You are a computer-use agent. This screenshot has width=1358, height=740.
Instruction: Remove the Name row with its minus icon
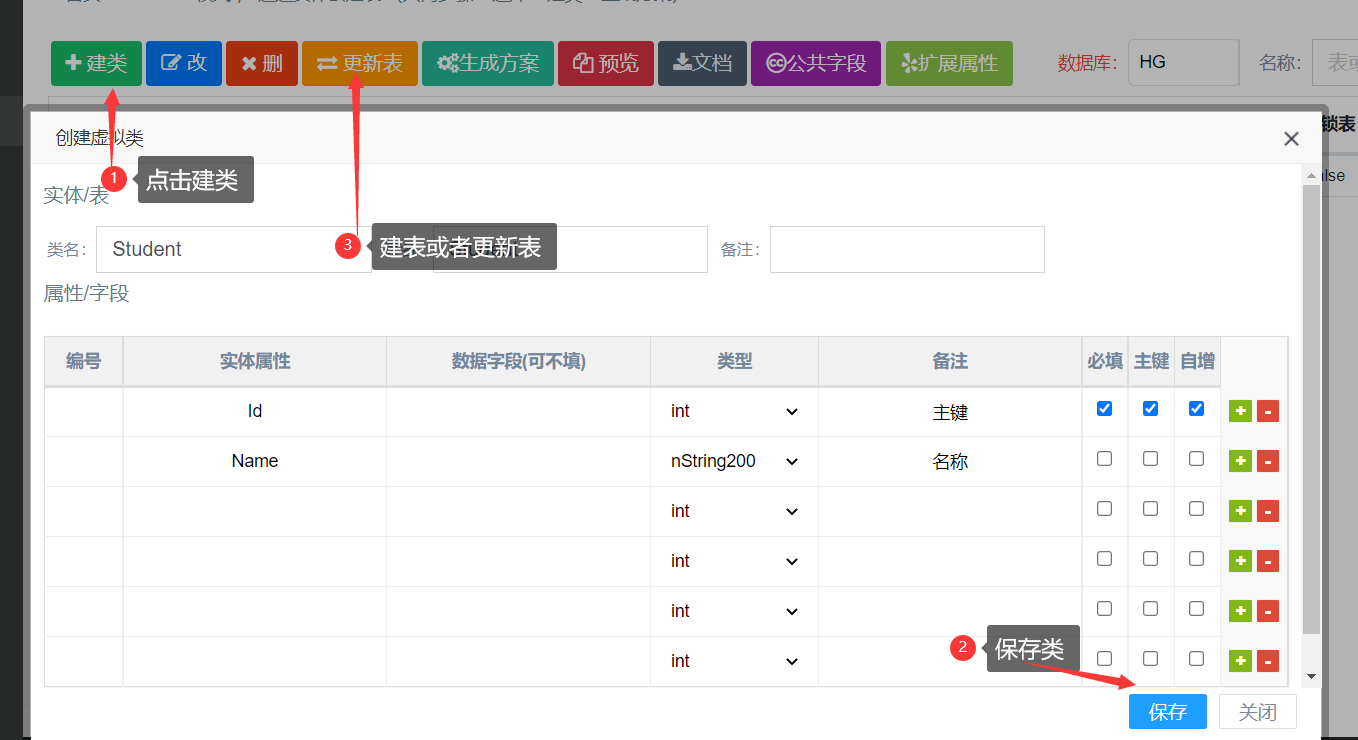point(1268,461)
